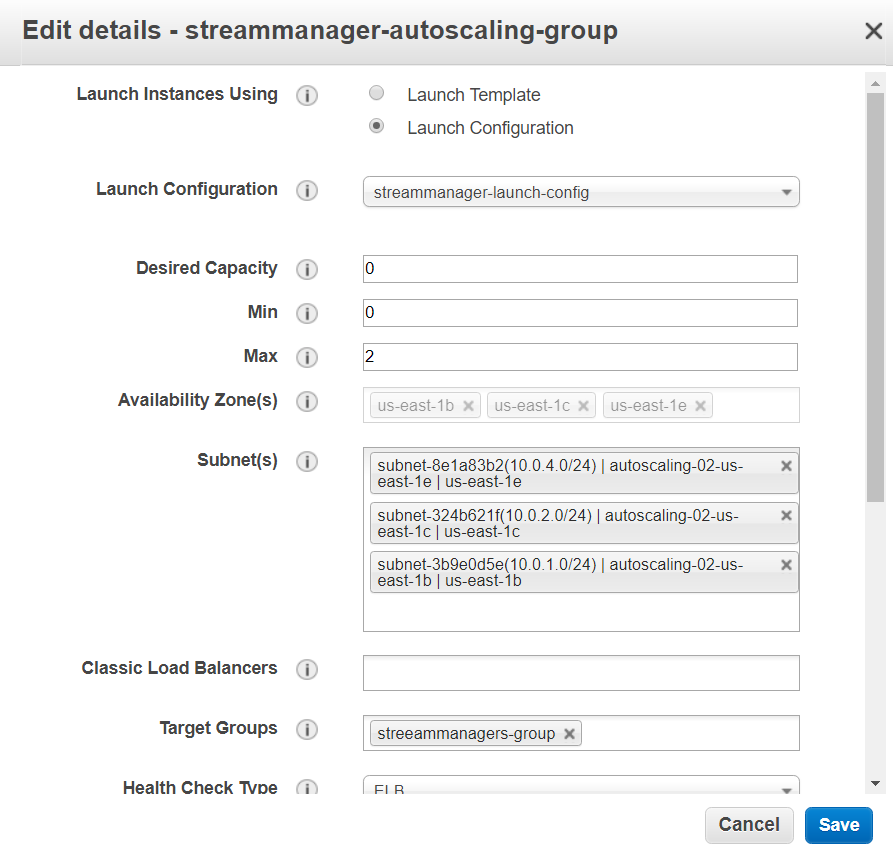The width and height of the screenshot is (893, 853).
Task: Open info tooltip for Min
Action: click(306, 313)
